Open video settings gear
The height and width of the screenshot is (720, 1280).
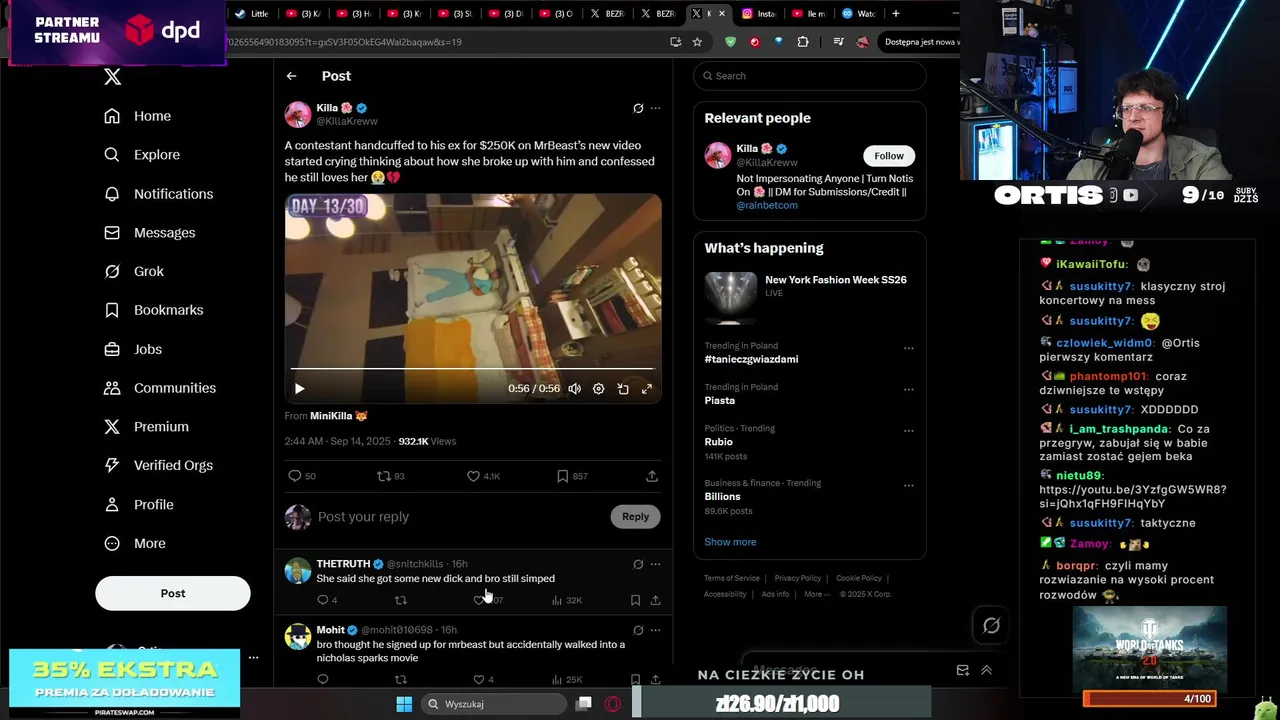[598, 389]
